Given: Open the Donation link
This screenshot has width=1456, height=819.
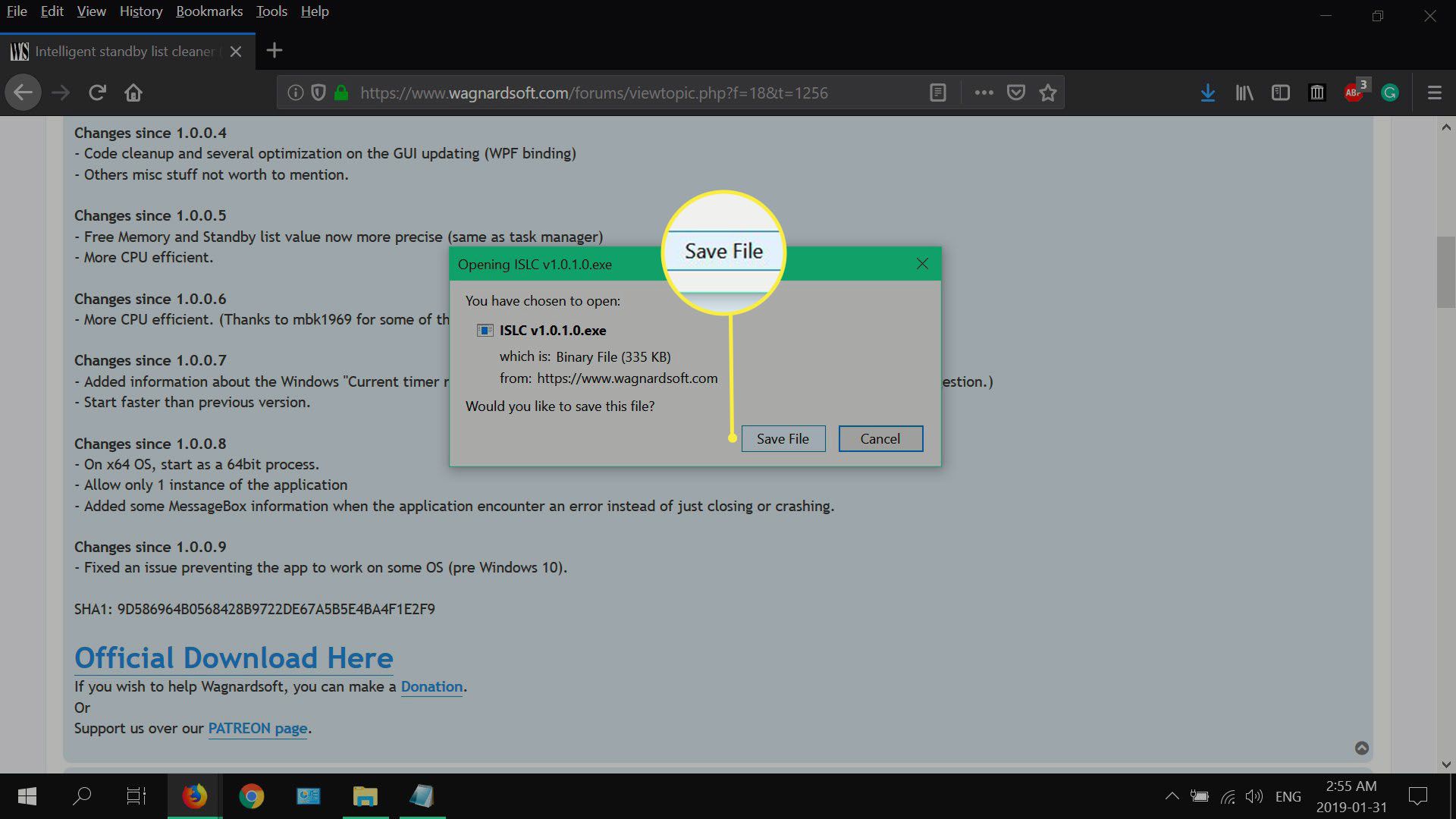Looking at the screenshot, I should pyautogui.click(x=431, y=686).
